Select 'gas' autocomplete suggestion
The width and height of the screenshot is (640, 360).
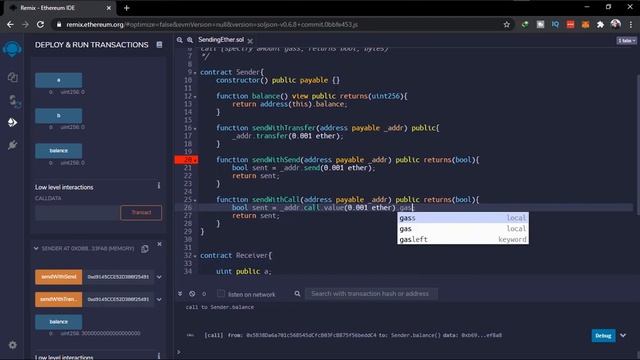[463, 229]
